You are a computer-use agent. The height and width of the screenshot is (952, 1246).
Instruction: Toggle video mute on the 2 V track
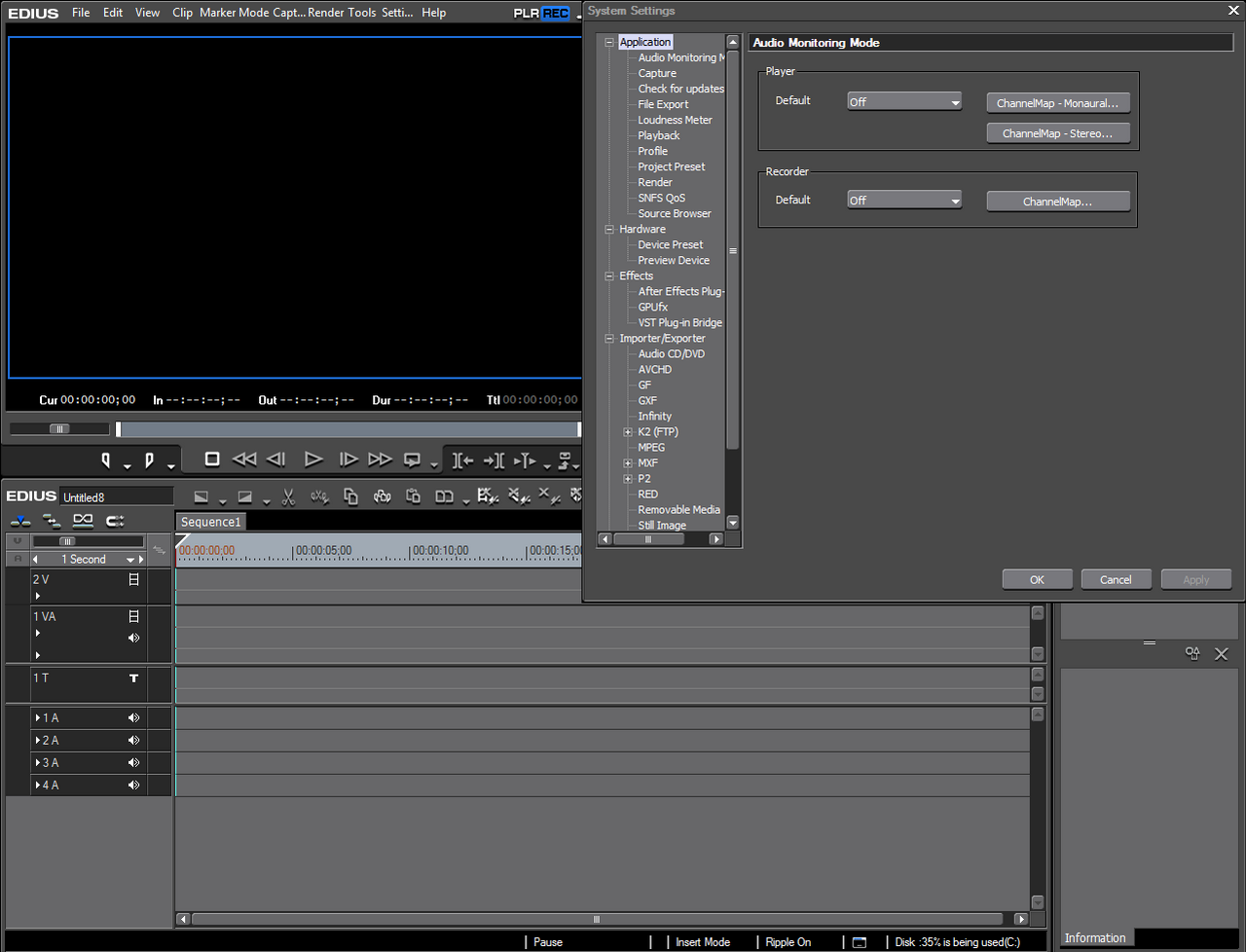[133, 579]
